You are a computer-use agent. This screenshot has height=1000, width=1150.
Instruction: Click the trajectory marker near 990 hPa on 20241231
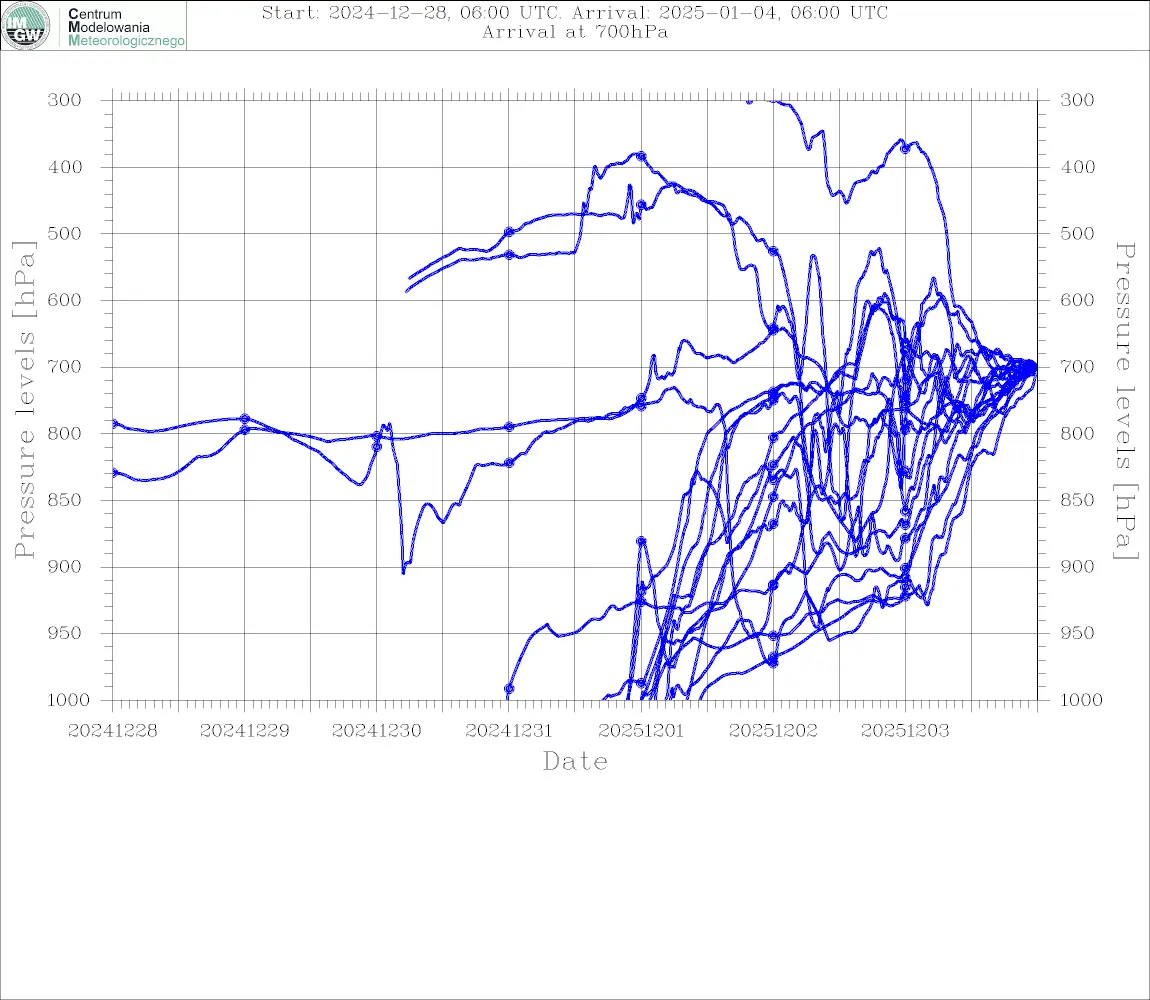[x=509, y=689]
